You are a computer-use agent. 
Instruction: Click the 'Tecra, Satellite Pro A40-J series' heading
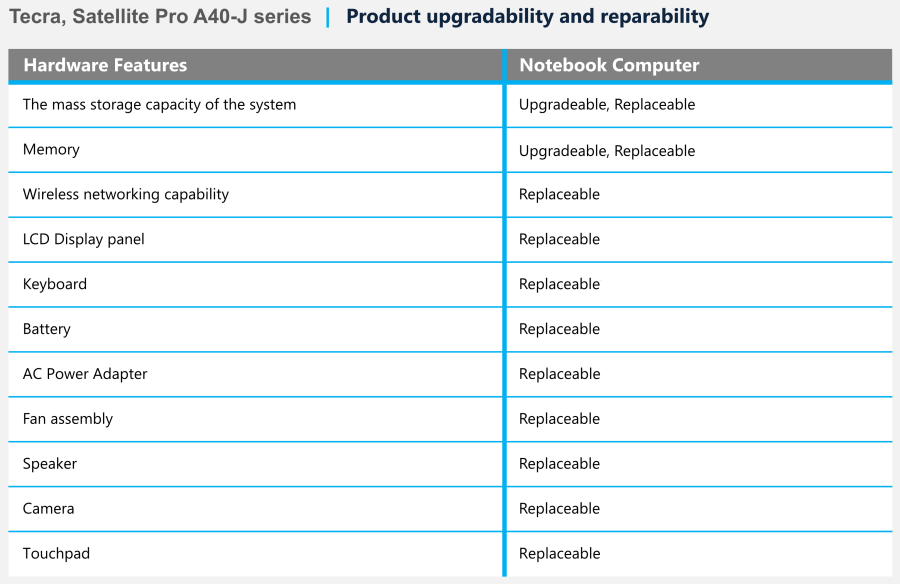[160, 17]
